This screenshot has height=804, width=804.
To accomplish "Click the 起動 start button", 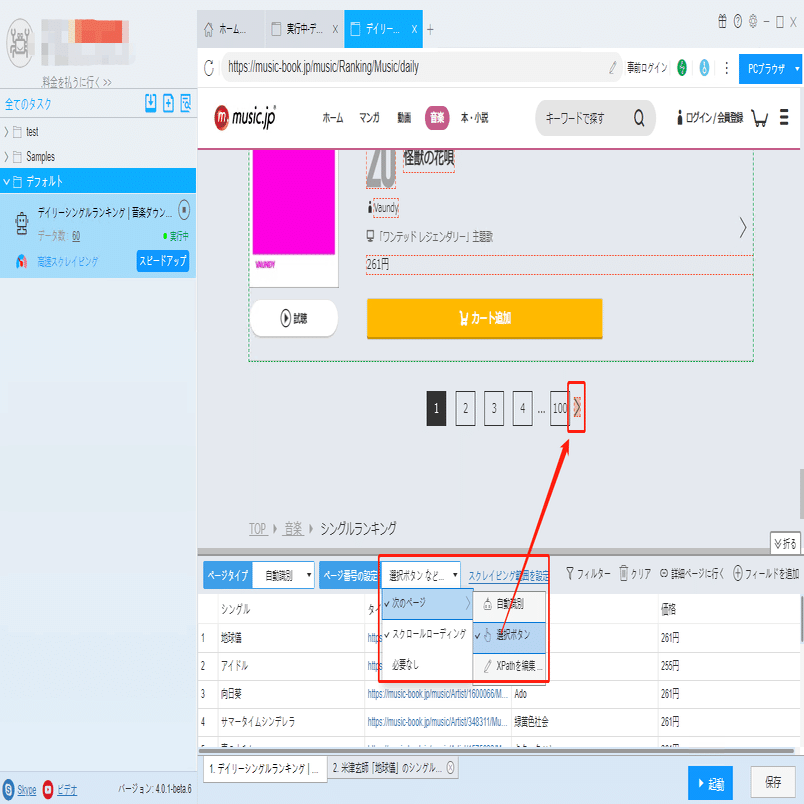I will 710,783.
